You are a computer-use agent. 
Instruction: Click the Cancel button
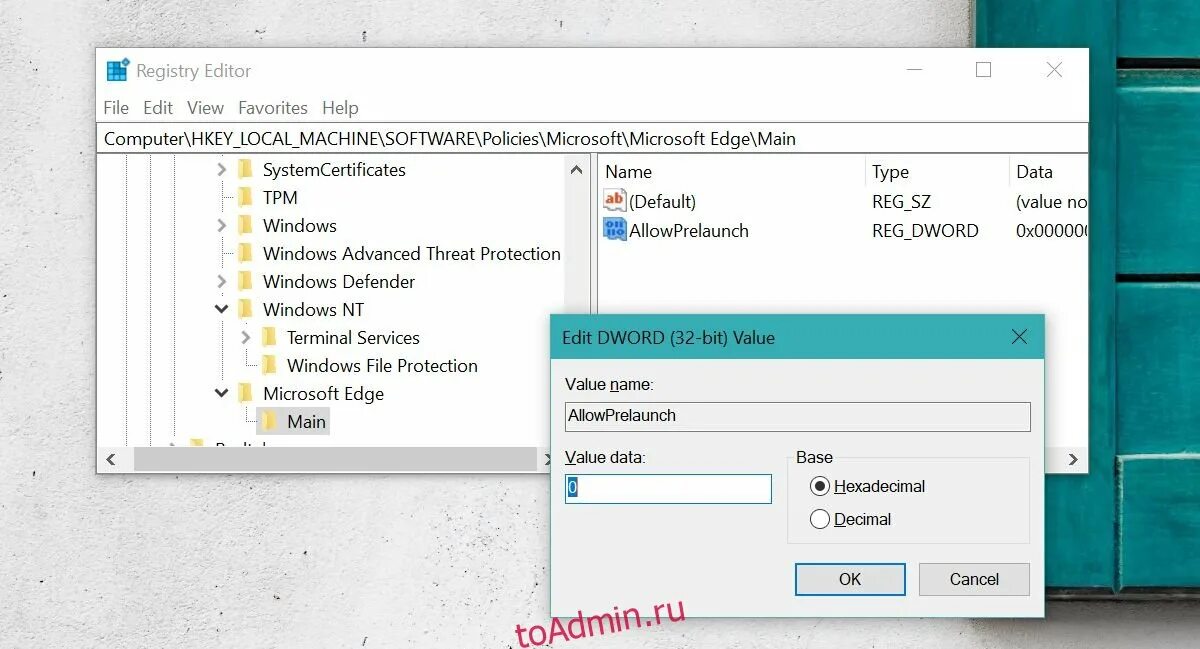click(x=974, y=579)
